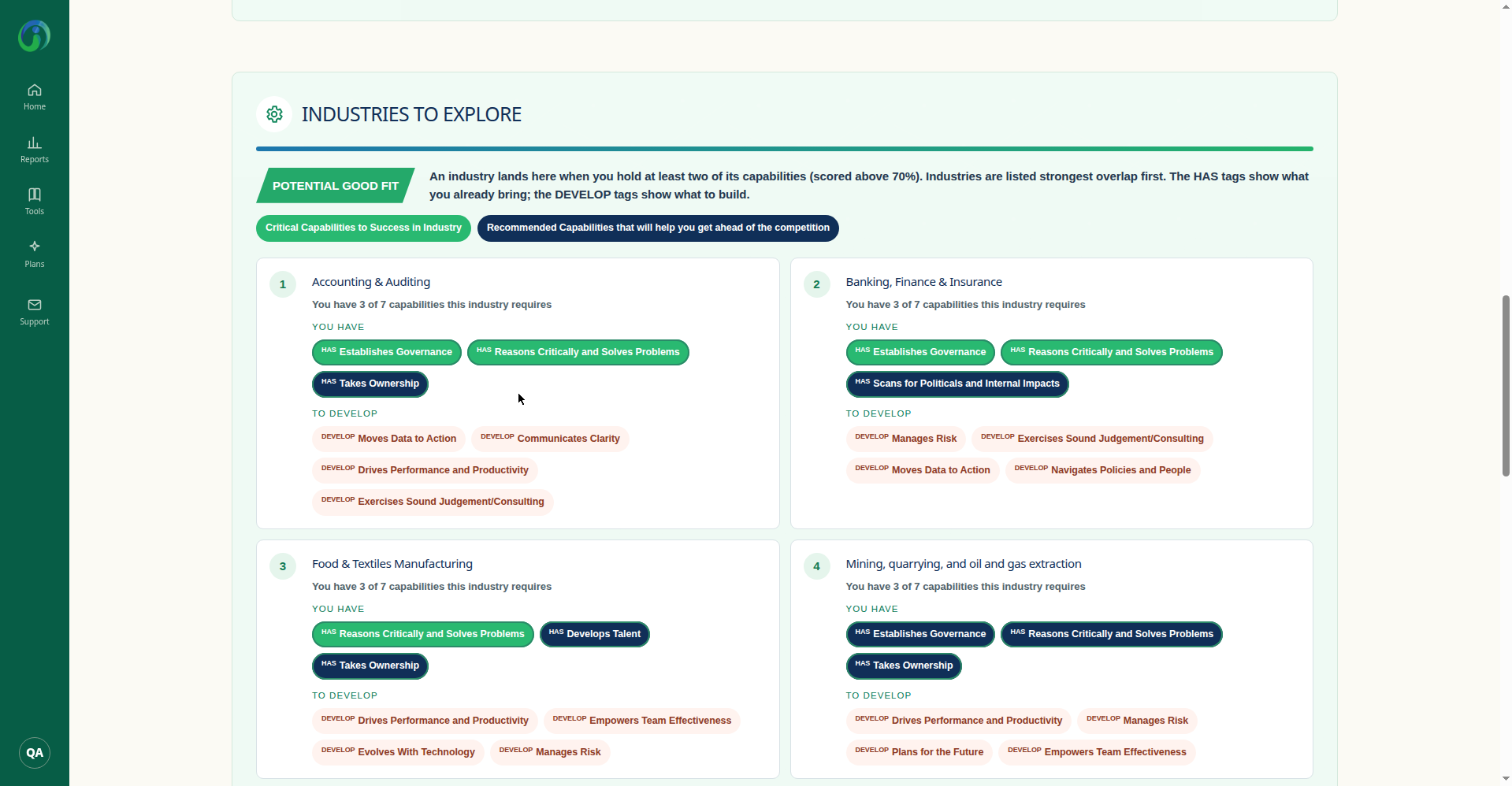Click Communicates Clarity develop tag
The height and width of the screenshot is (786, 1512).
(x=550, y=439)
